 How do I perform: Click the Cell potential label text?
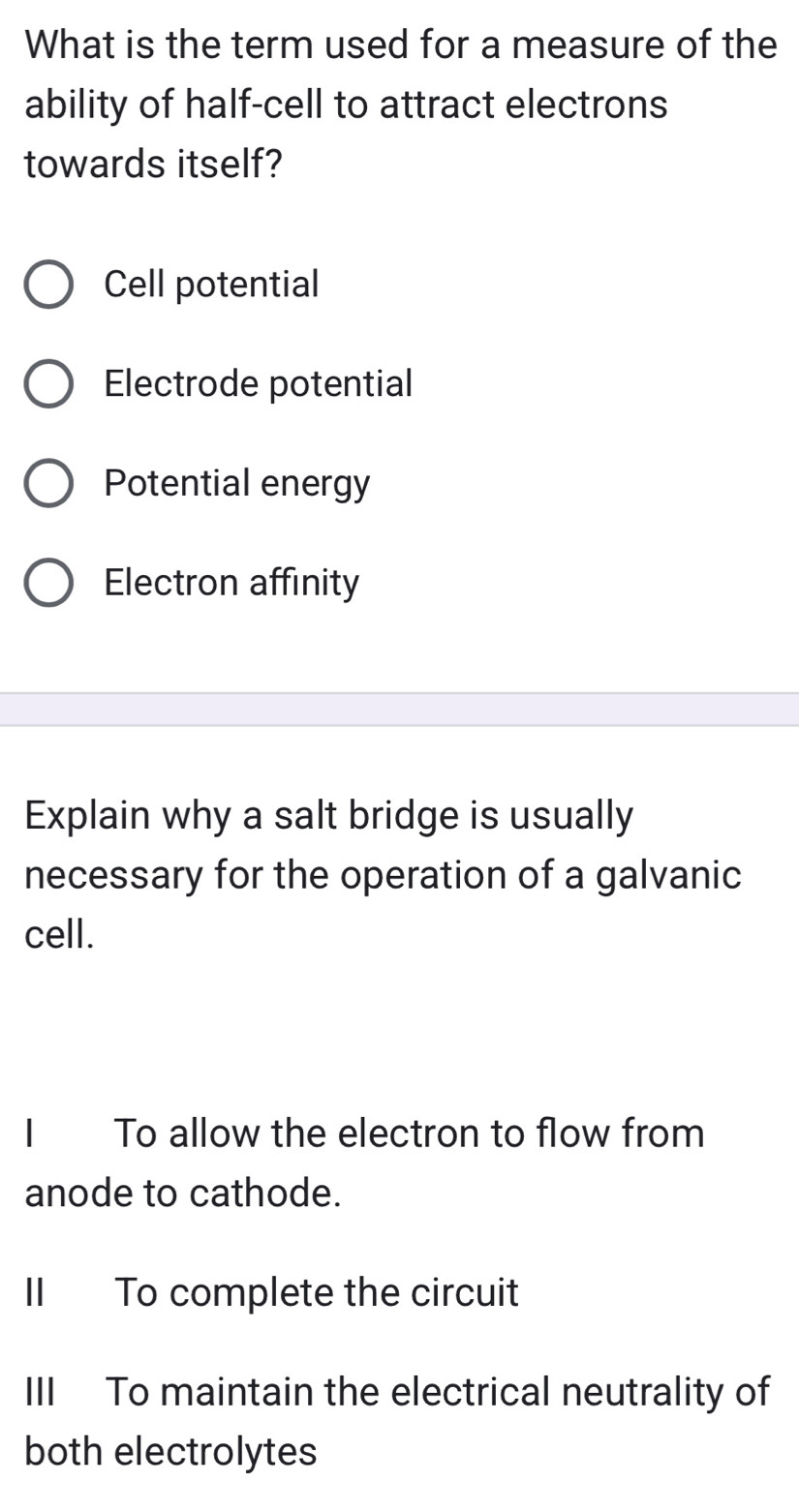(x=211, y=285)
